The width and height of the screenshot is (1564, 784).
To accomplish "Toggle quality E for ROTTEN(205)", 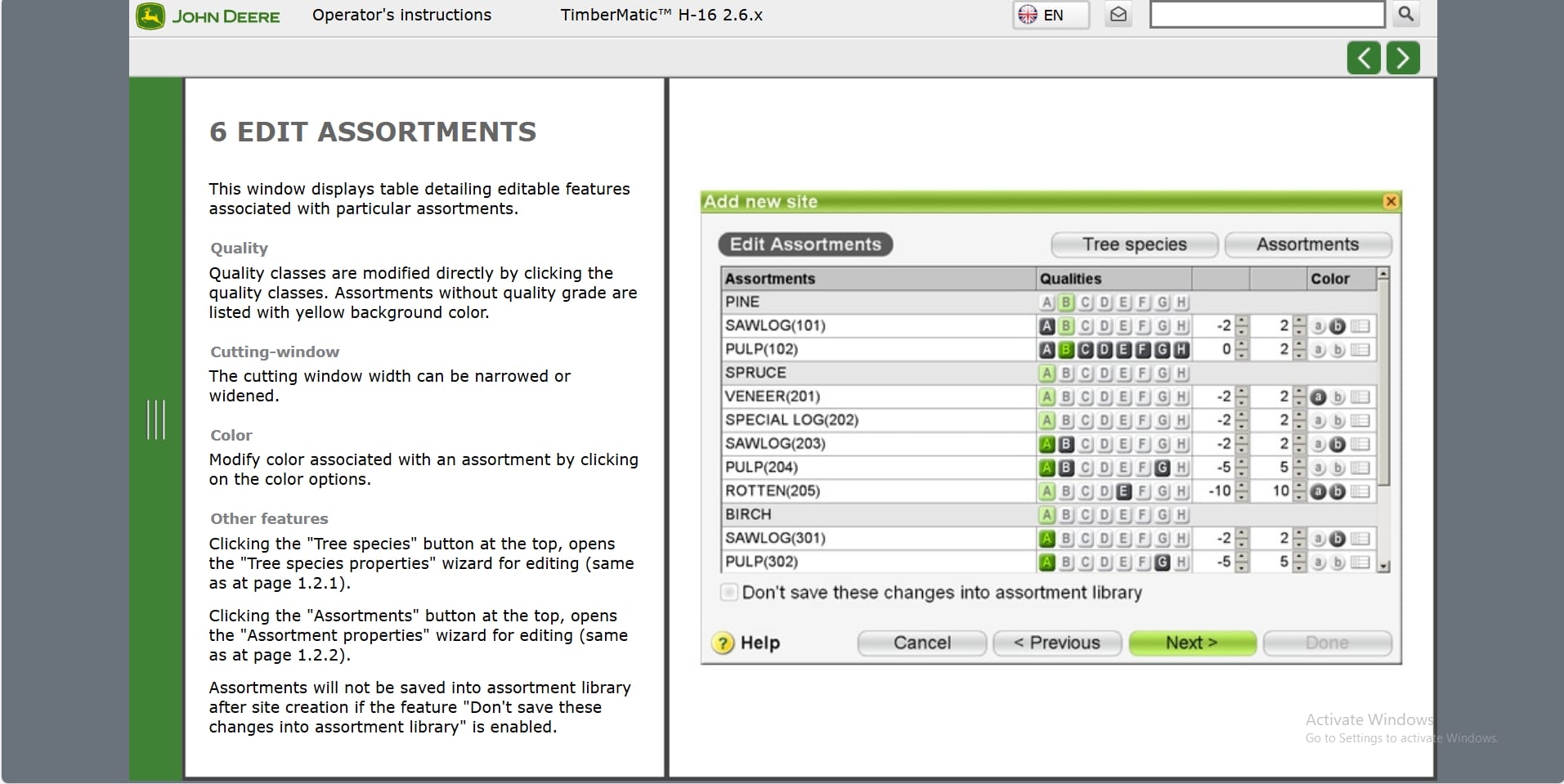I will pos(1123,491).
